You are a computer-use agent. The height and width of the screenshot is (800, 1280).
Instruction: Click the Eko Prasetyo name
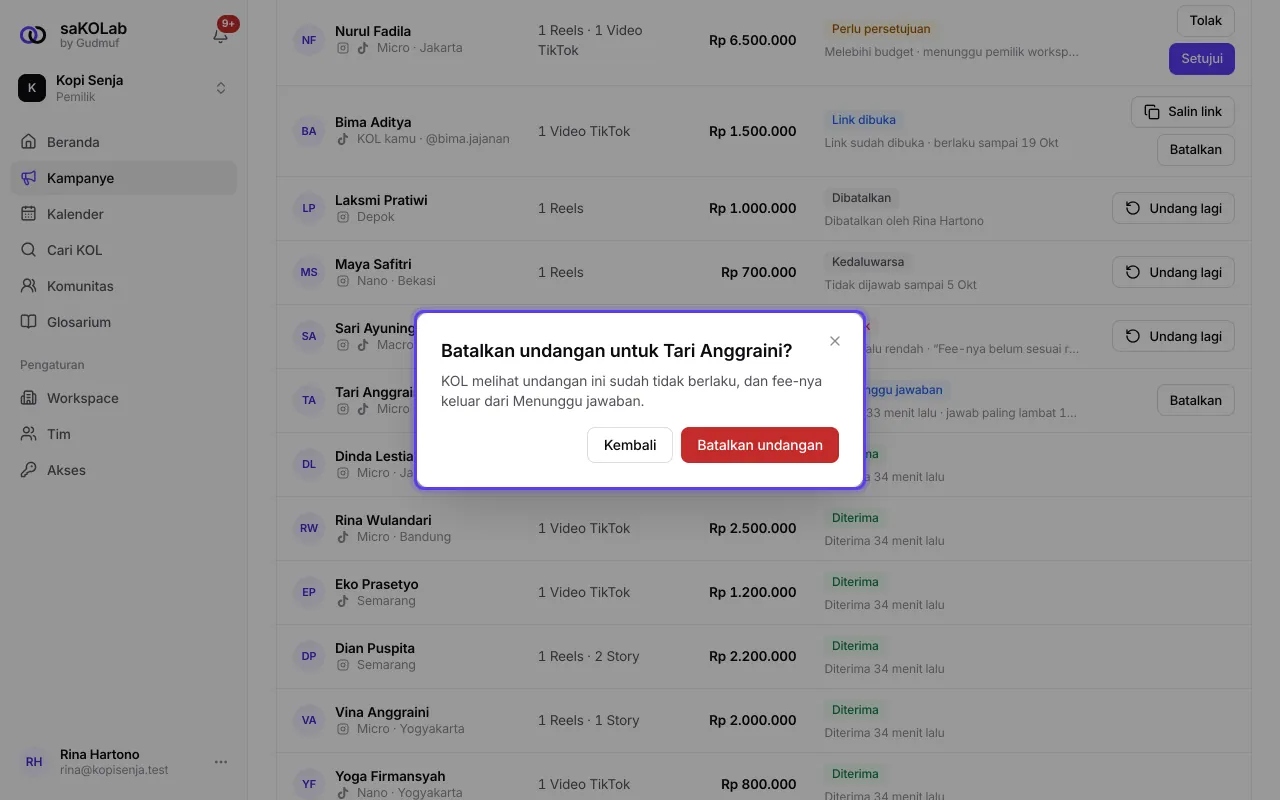(377, 584)
